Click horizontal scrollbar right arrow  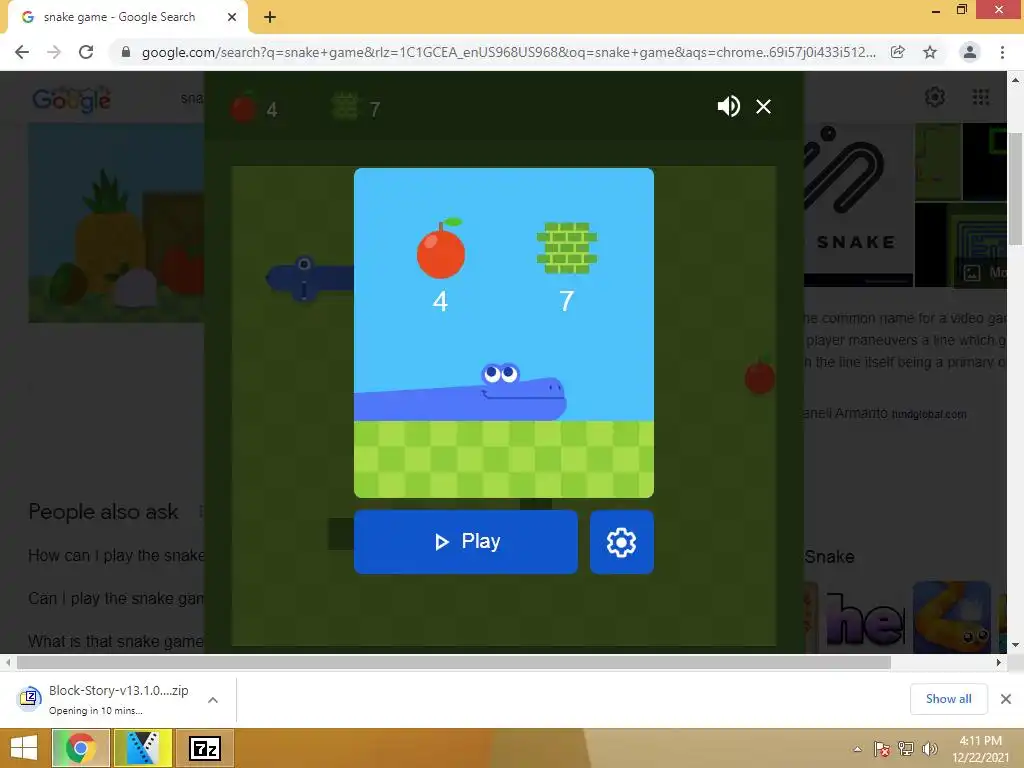pyautogui.click(x=999, y=662)
